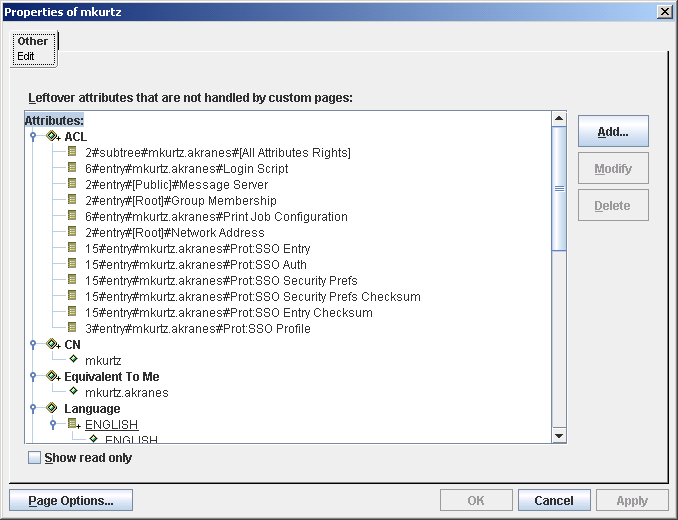Select the Attributes: root label
The height and width of the screenshot is (520, 678).
[x=54, y=120]
